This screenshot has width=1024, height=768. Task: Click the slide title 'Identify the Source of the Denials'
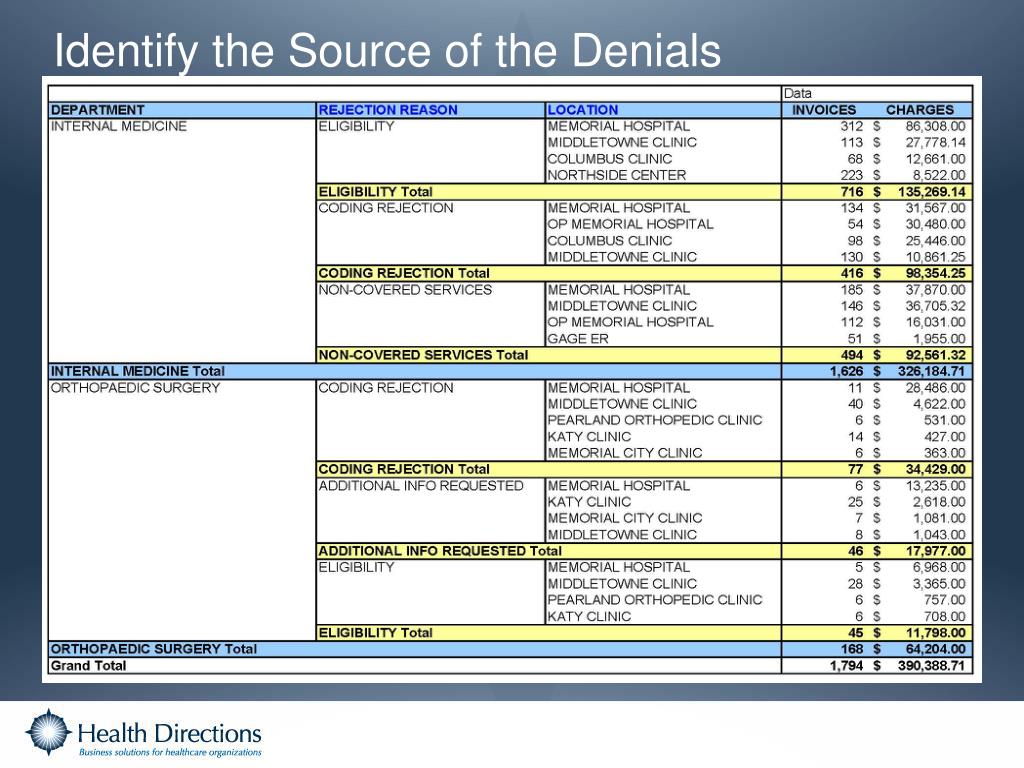click(x=387, y=50)
